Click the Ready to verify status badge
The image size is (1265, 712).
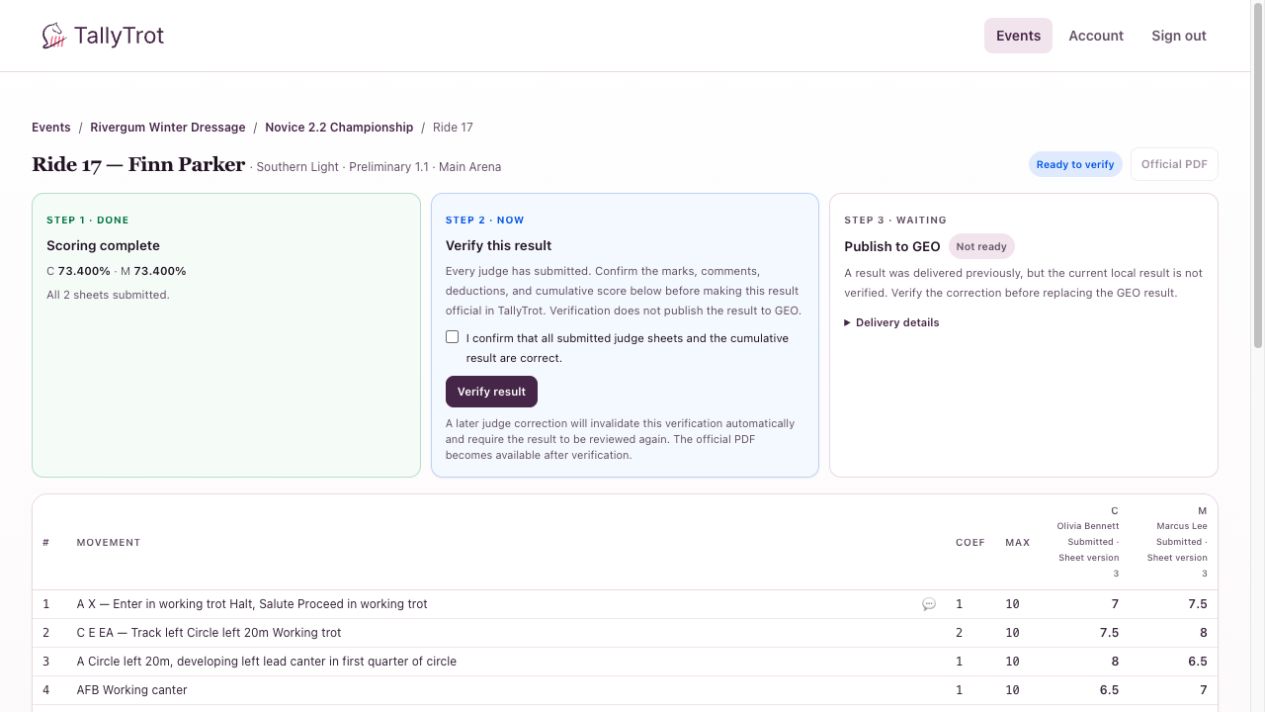1075,164
